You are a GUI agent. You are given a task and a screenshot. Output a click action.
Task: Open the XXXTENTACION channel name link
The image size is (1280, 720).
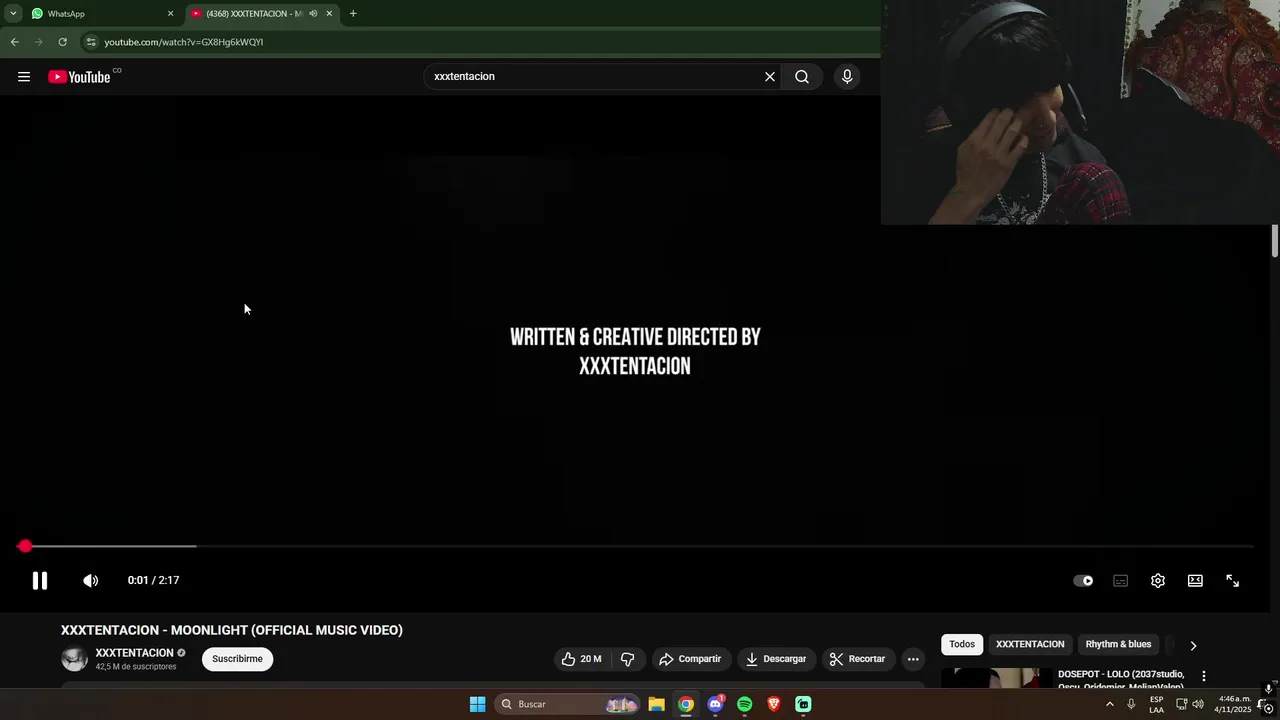[134, 653]
